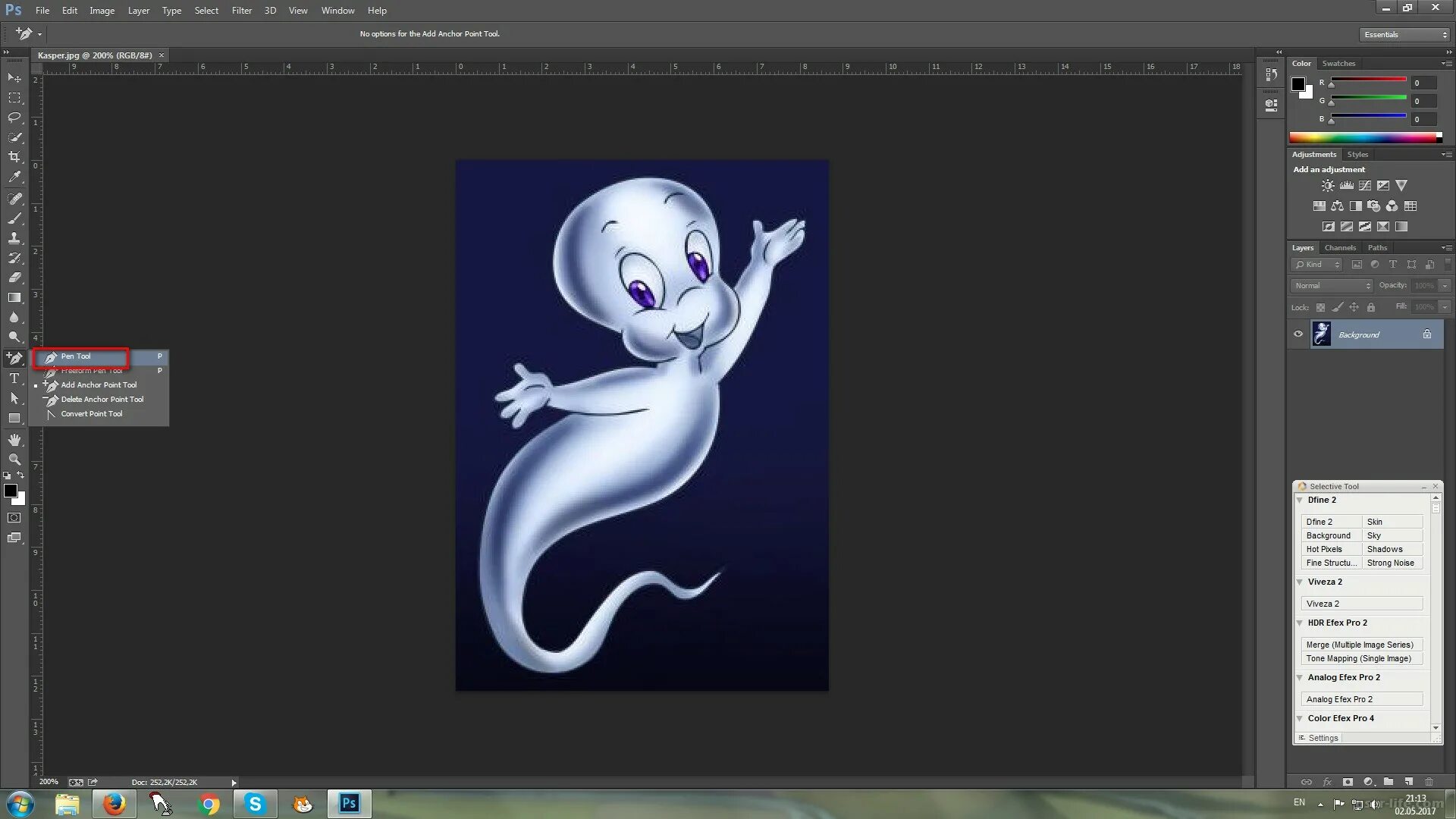Toggle pixel layer filter in Layers
Screen dimensions: 1456x819
[1357, 265]
